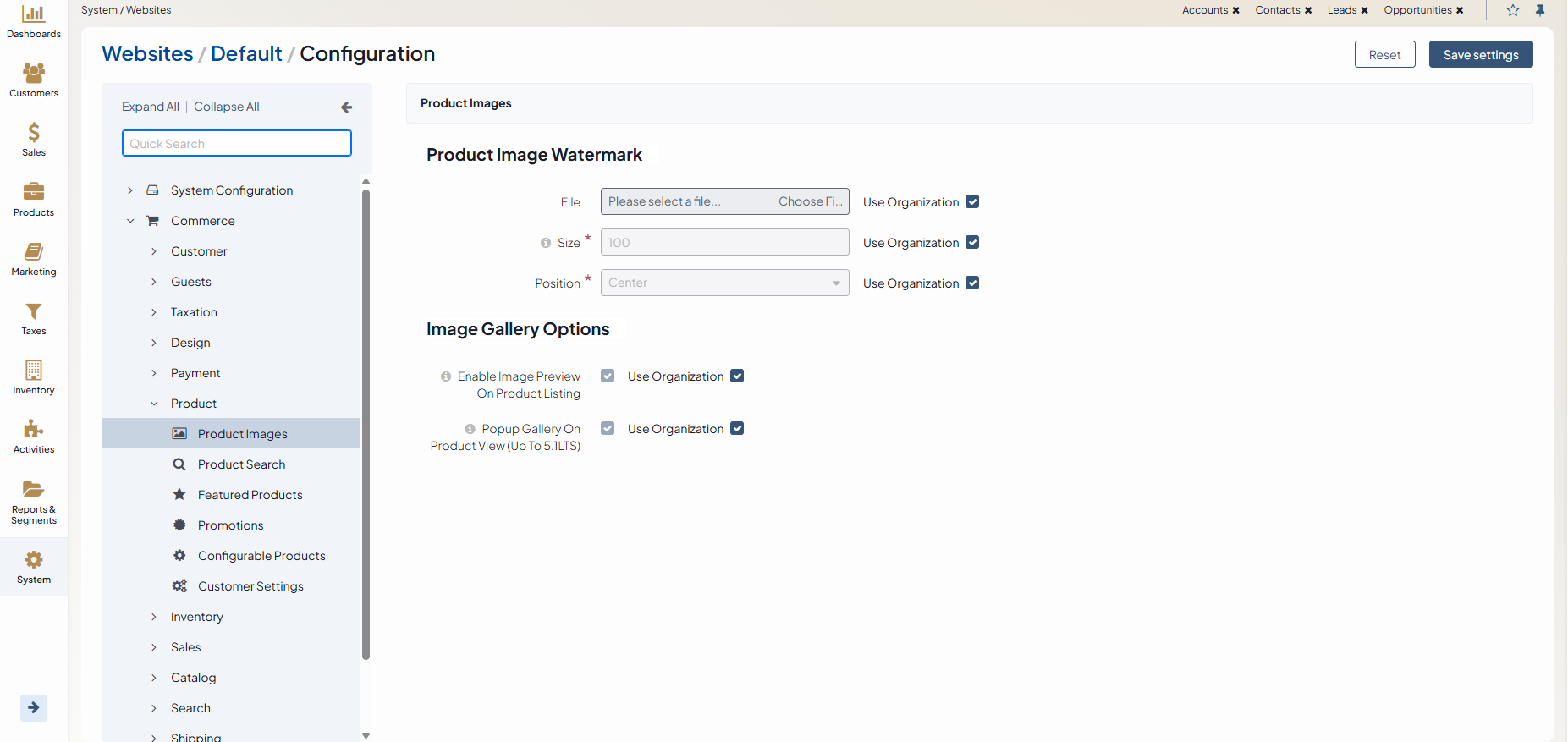The image size is (1568, 742).
Task: Click the Expand All link
Action: point(150,107)
